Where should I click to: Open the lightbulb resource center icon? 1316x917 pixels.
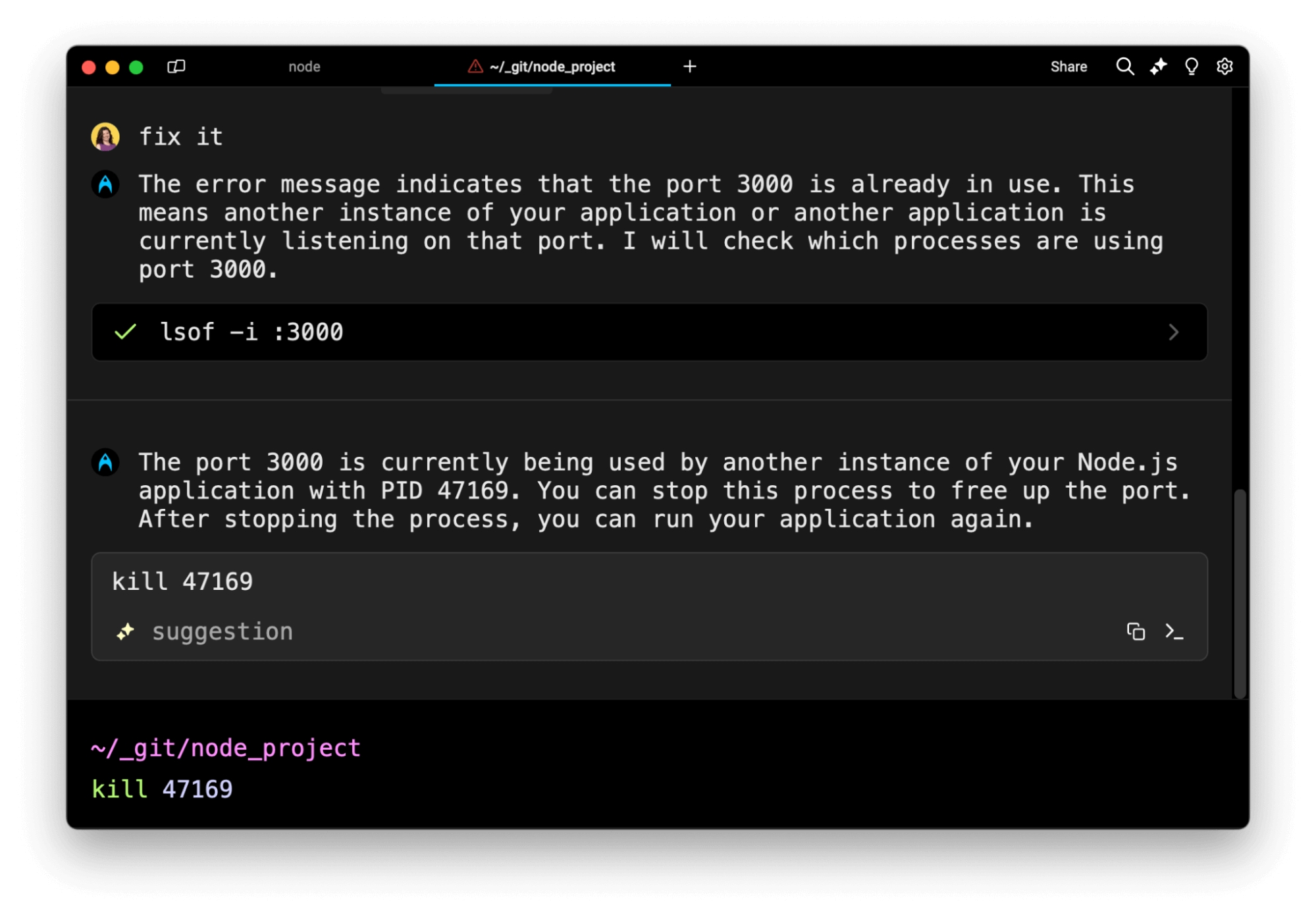pos(1191,66)
